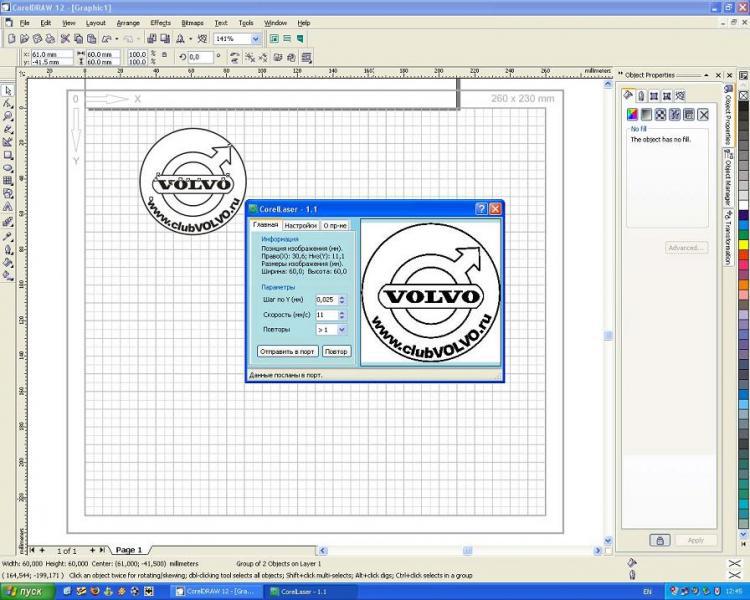Open the application launcher dropdown arrow
The width and height of the screenshot is (750, 600).
click(x=190, y=39)
